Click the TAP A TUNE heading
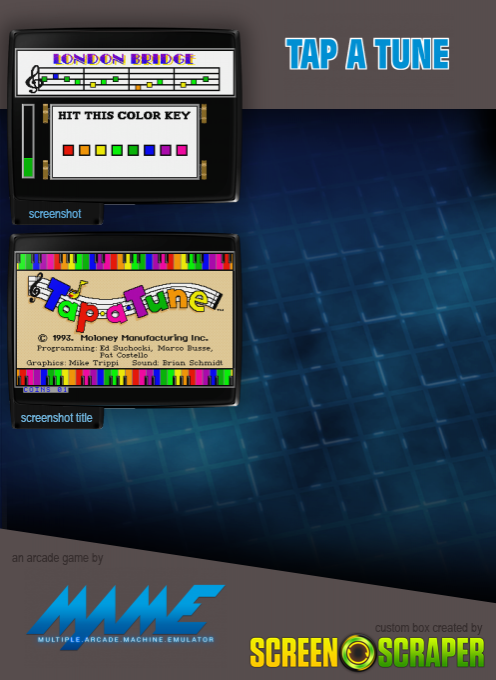This screenshot has height=680, width=496. [367, 54]
